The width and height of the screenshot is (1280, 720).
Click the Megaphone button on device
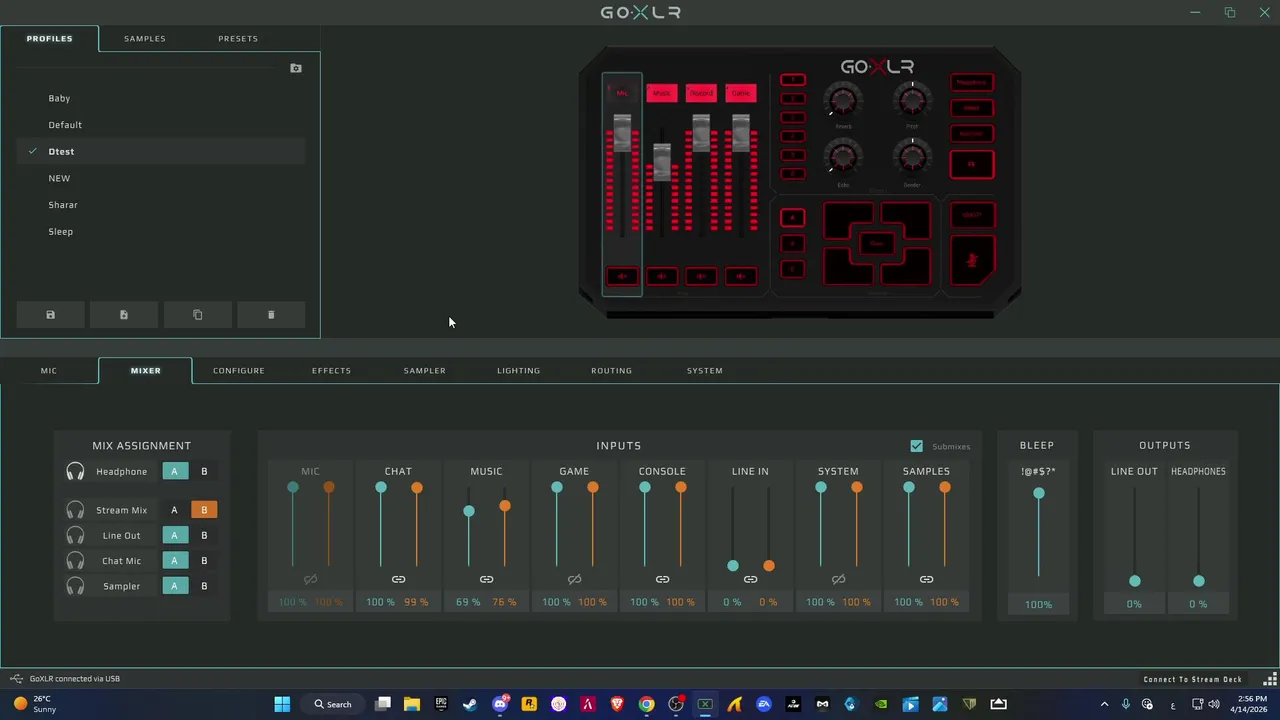pos(972,82)
